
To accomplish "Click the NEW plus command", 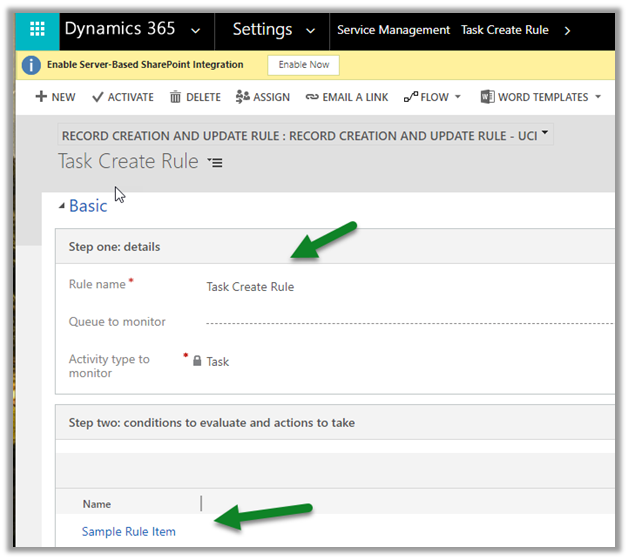I will pos(55,97).
